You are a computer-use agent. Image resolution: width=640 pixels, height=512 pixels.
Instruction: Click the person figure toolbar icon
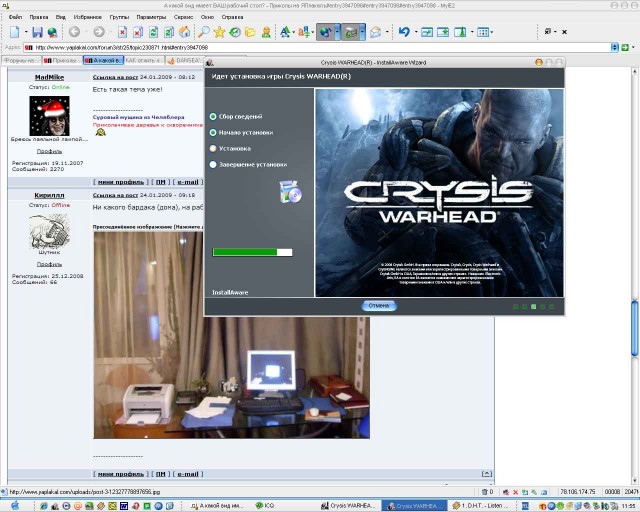pyautogui.click(x=266, y=32)
